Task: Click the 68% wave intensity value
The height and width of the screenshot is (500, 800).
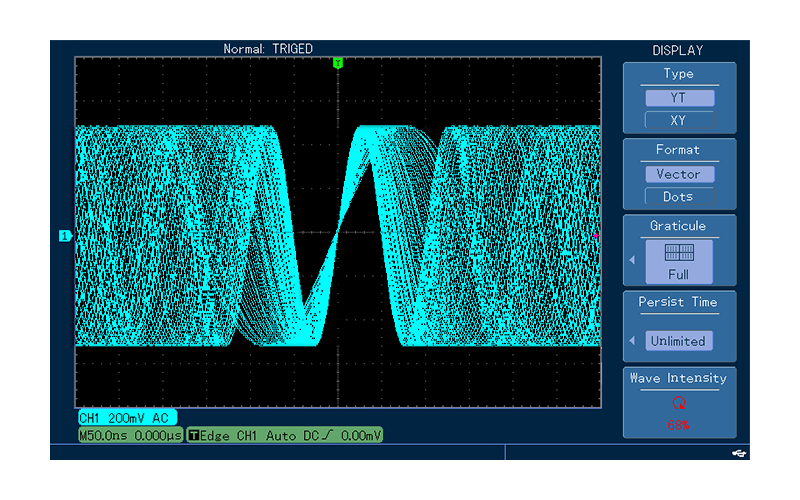Action: coord(679,425)
